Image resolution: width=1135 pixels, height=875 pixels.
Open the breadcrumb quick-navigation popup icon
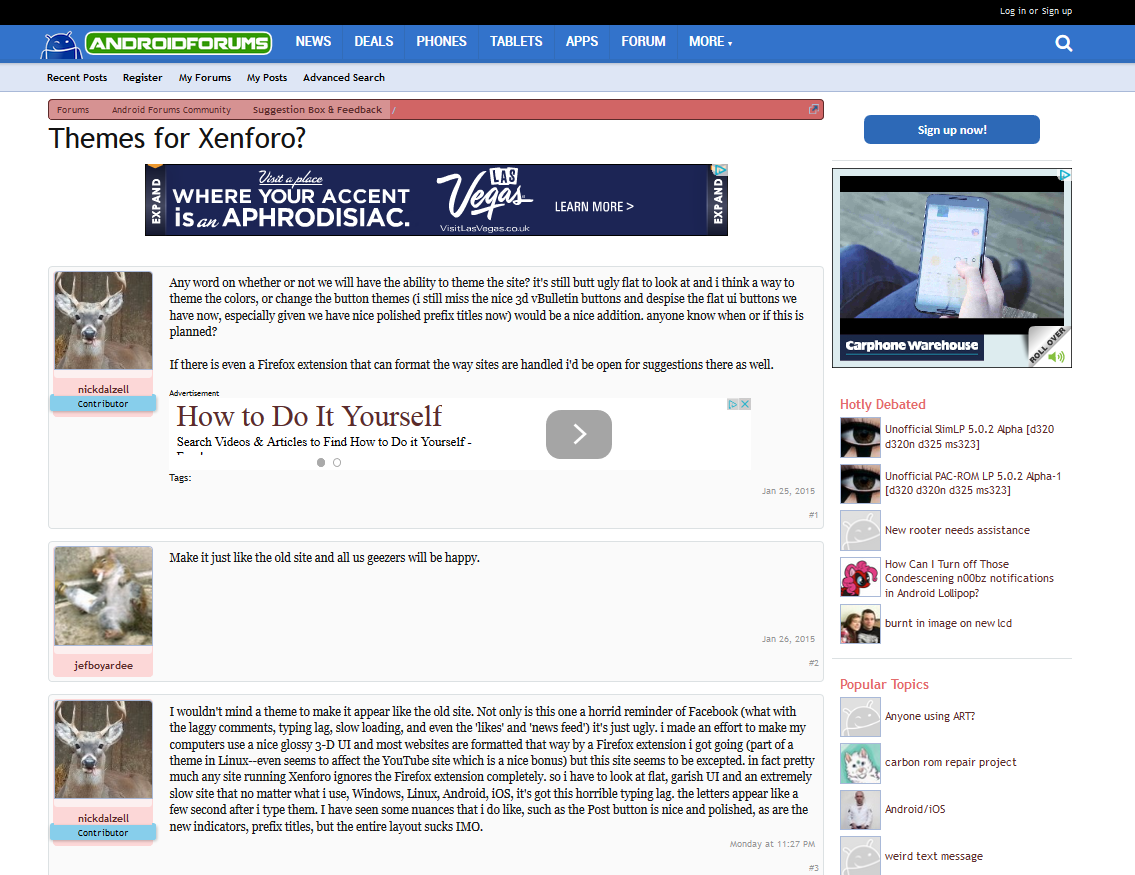click(x=814, y=110)
